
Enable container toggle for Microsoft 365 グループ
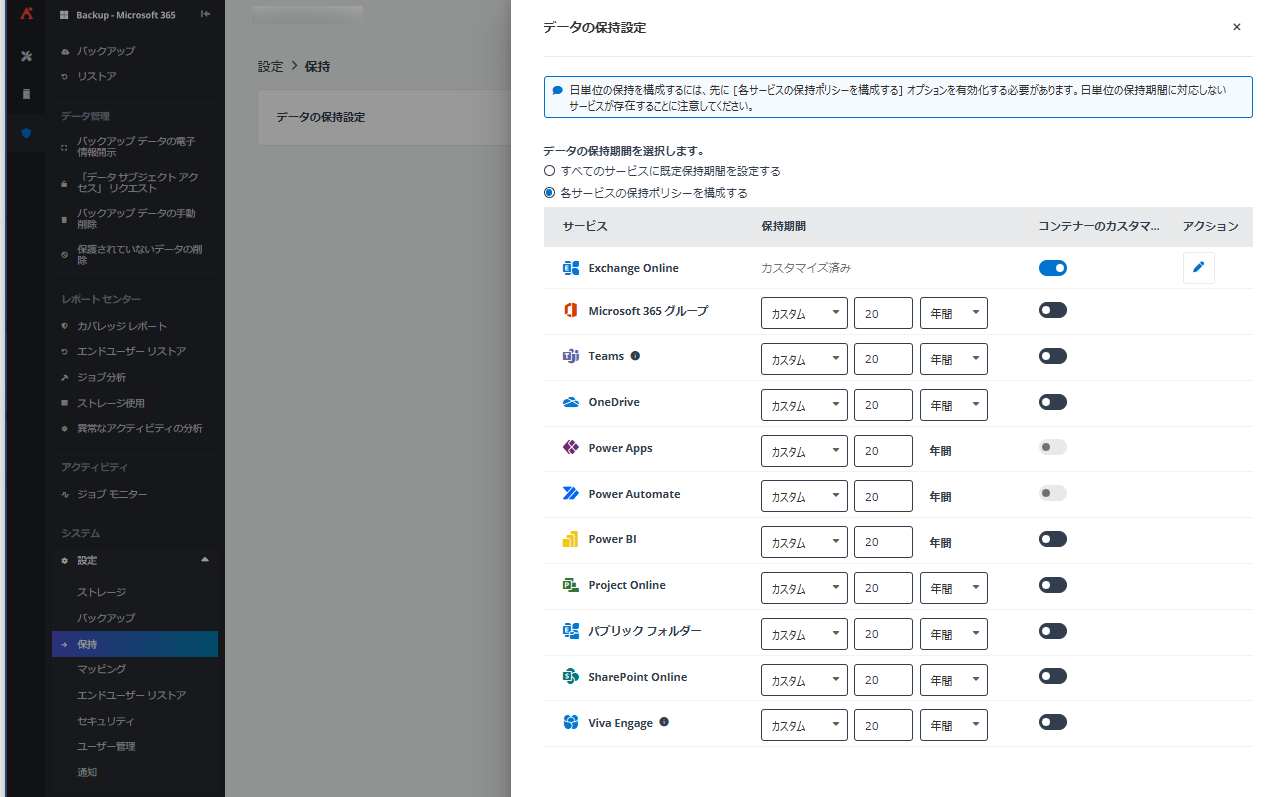pos(1053,311)
